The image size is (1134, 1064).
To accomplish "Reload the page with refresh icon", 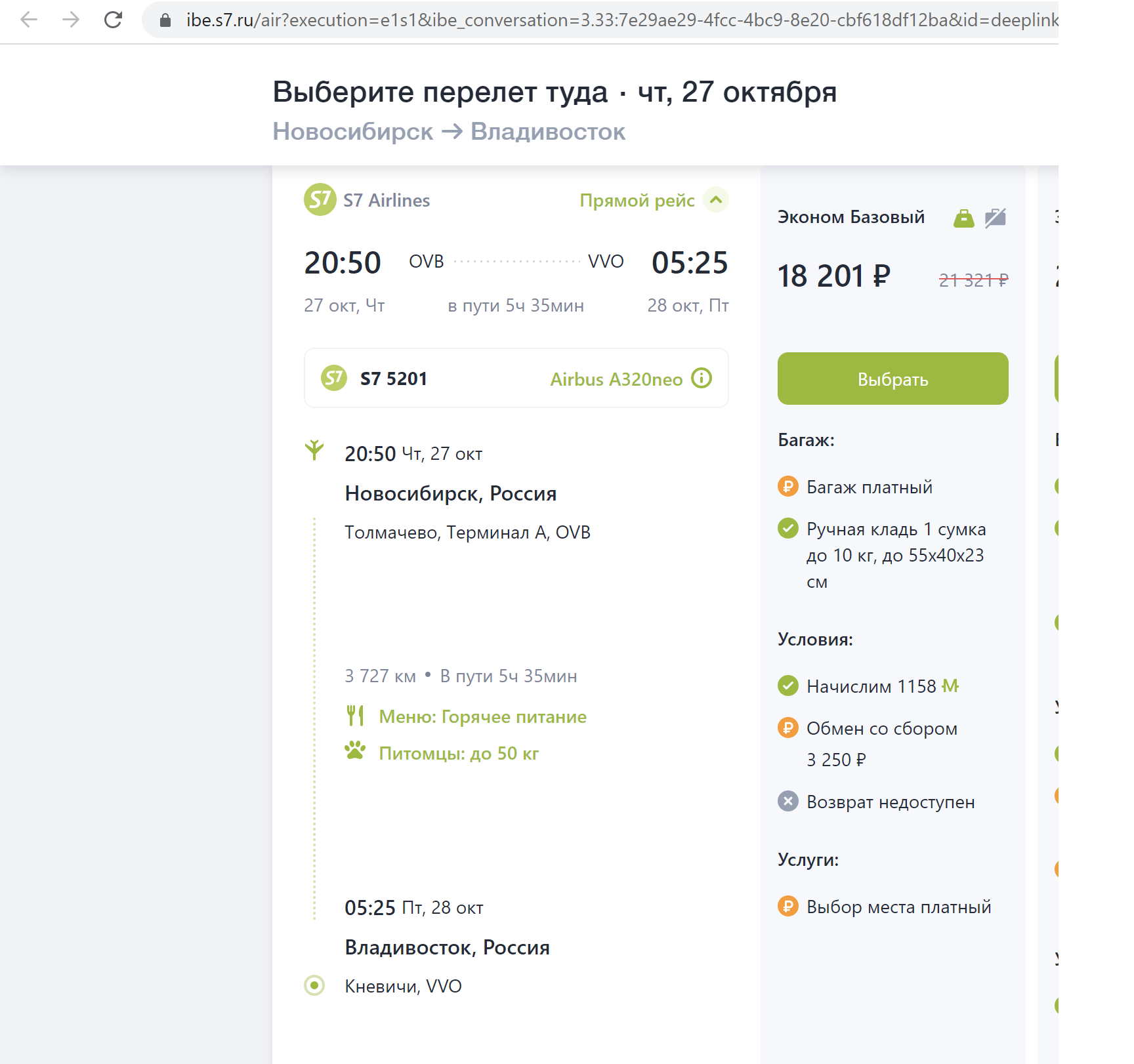I will pyautogui.click(x=114, y=20).
